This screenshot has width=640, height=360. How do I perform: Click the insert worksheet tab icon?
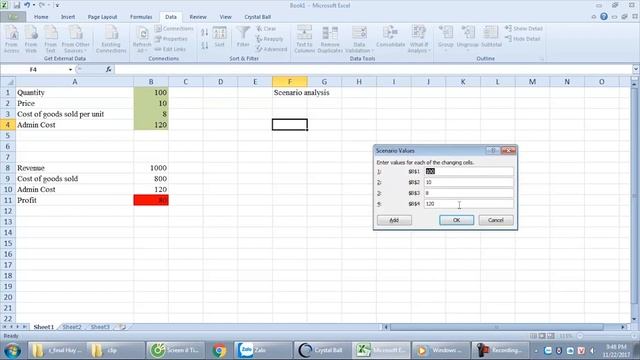point(122,327)
